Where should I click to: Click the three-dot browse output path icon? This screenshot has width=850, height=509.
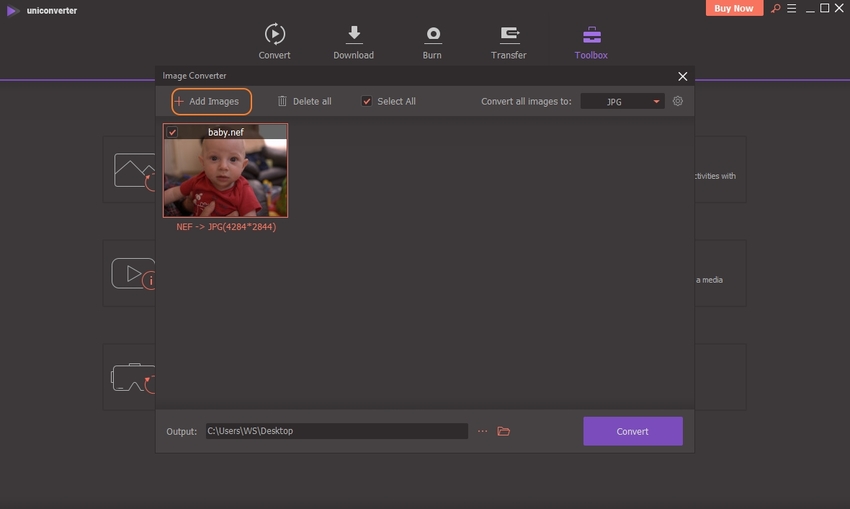pyautogui.click(x=483, y=431)
